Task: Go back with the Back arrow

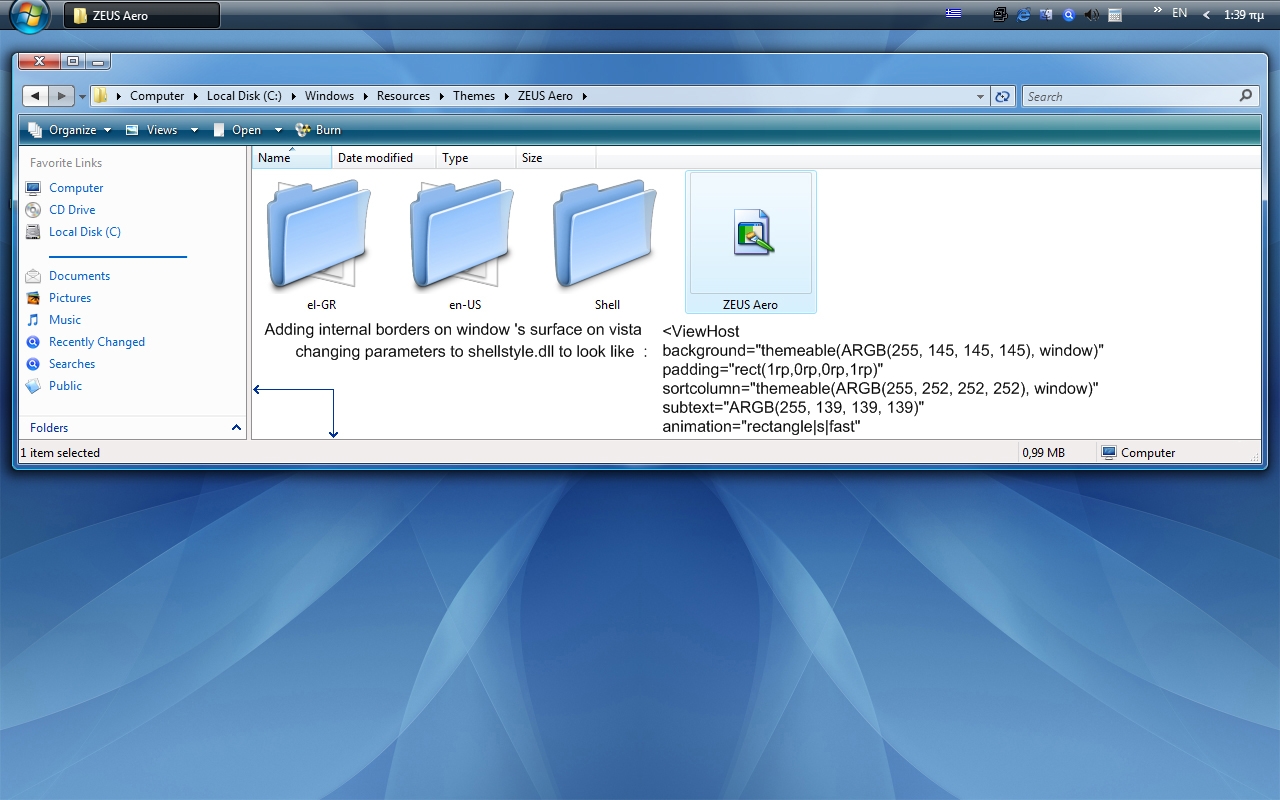Action: pos(35,96)
